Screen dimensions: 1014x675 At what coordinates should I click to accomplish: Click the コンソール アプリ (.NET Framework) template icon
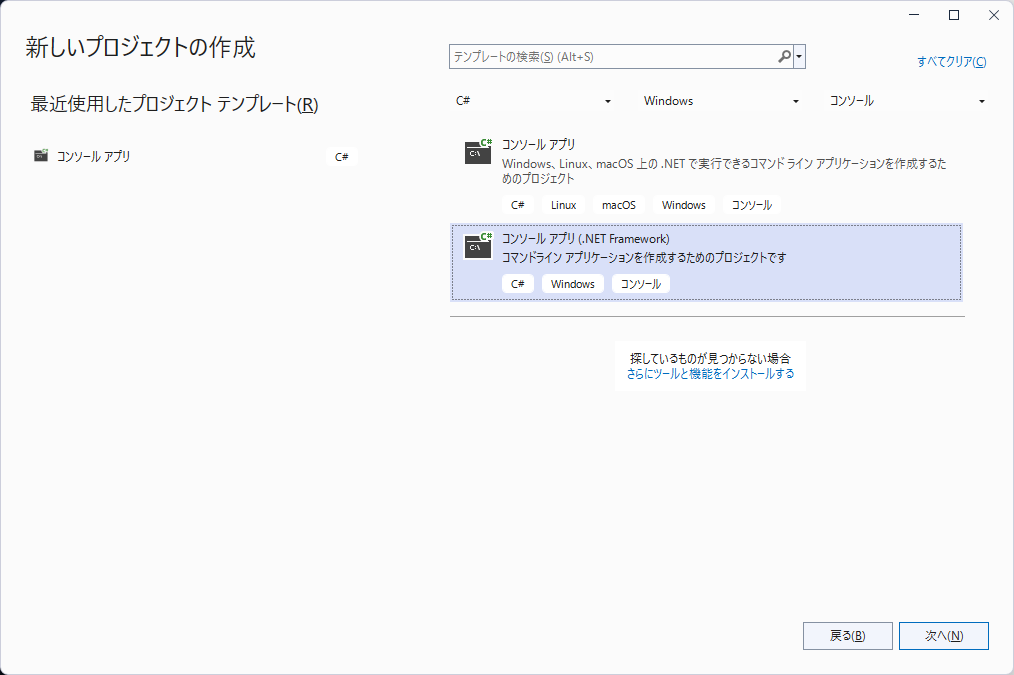[478, 246]
